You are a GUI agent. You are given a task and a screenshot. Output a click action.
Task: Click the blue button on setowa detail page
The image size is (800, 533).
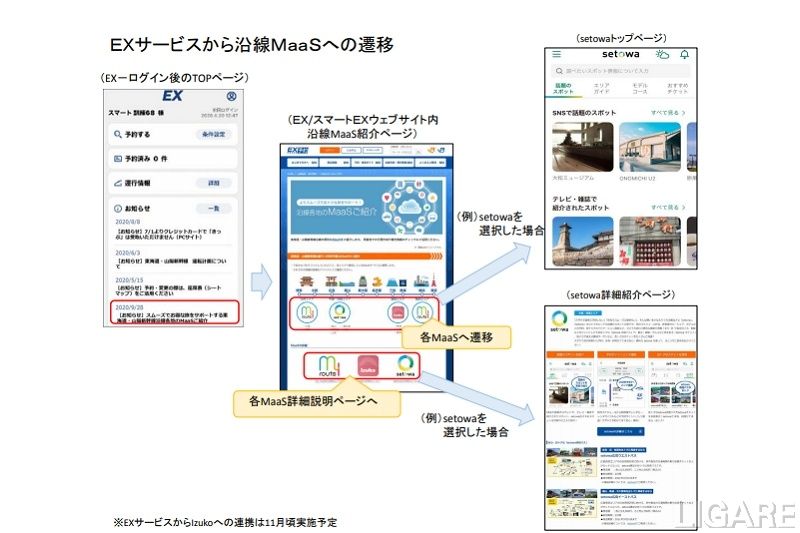click(620, 431)
